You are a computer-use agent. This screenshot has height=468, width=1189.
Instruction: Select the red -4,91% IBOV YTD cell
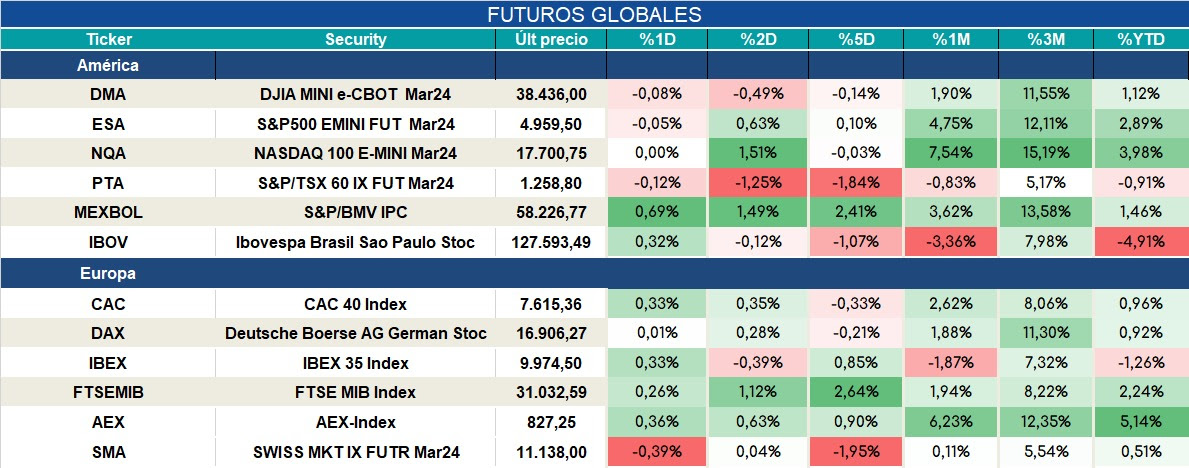pyautogui.click(x=1141, y=243)
